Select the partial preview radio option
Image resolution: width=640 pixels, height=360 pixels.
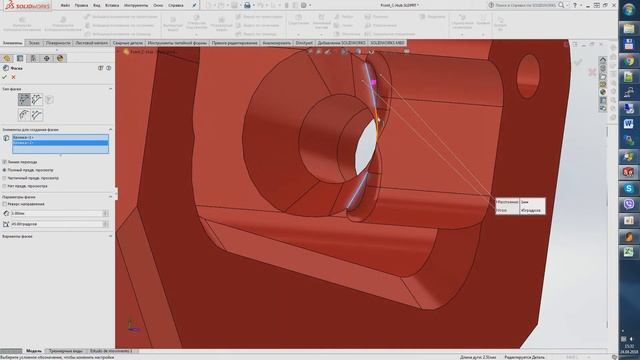[x=4, y=178]
